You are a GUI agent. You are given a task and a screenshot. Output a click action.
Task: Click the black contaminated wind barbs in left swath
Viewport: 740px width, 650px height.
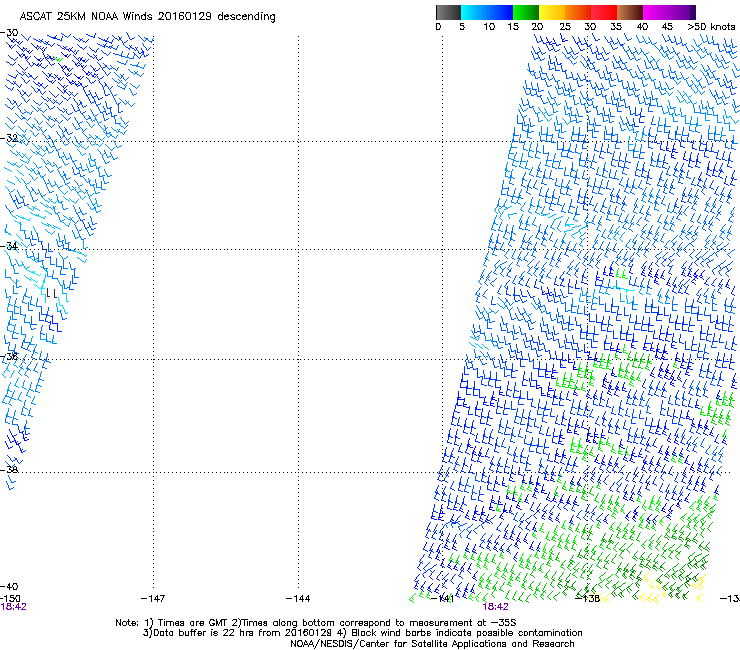(x=52, y=294)
